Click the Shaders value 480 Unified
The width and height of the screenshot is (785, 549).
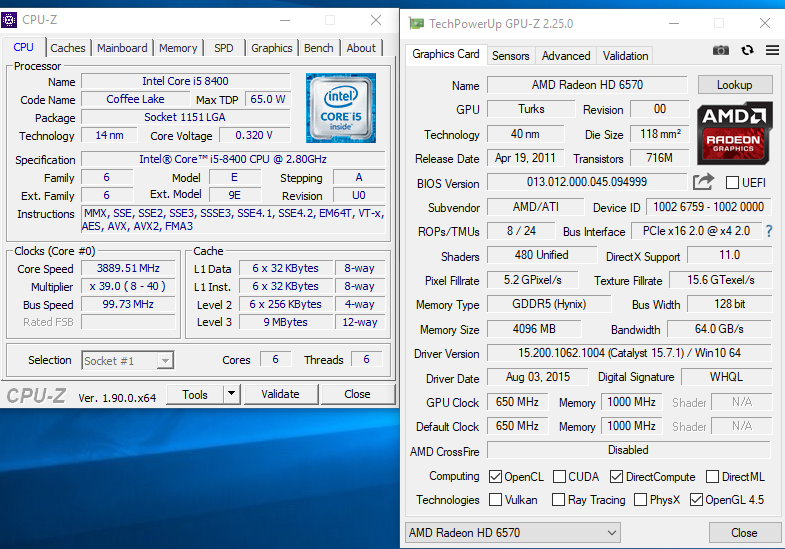pyautogui.click(x=542, y=255)
